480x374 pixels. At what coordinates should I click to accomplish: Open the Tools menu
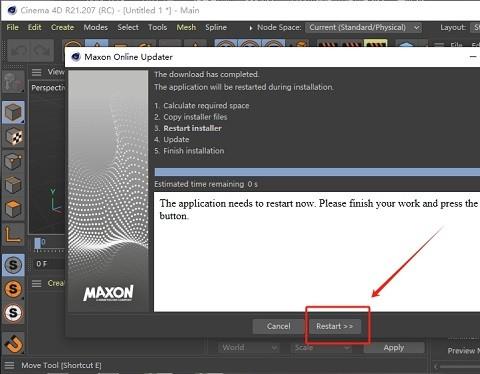tap(158, 27)
